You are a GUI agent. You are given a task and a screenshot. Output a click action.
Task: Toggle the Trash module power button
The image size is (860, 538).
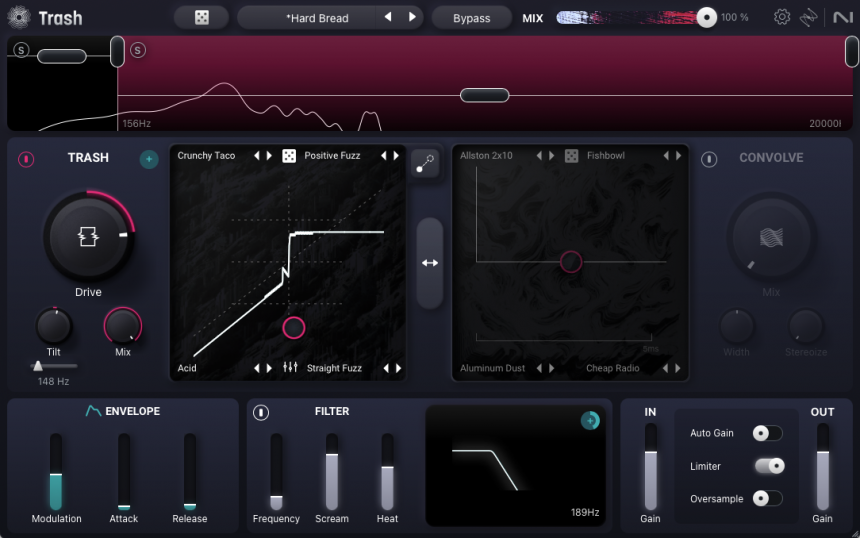coord(26,159)
